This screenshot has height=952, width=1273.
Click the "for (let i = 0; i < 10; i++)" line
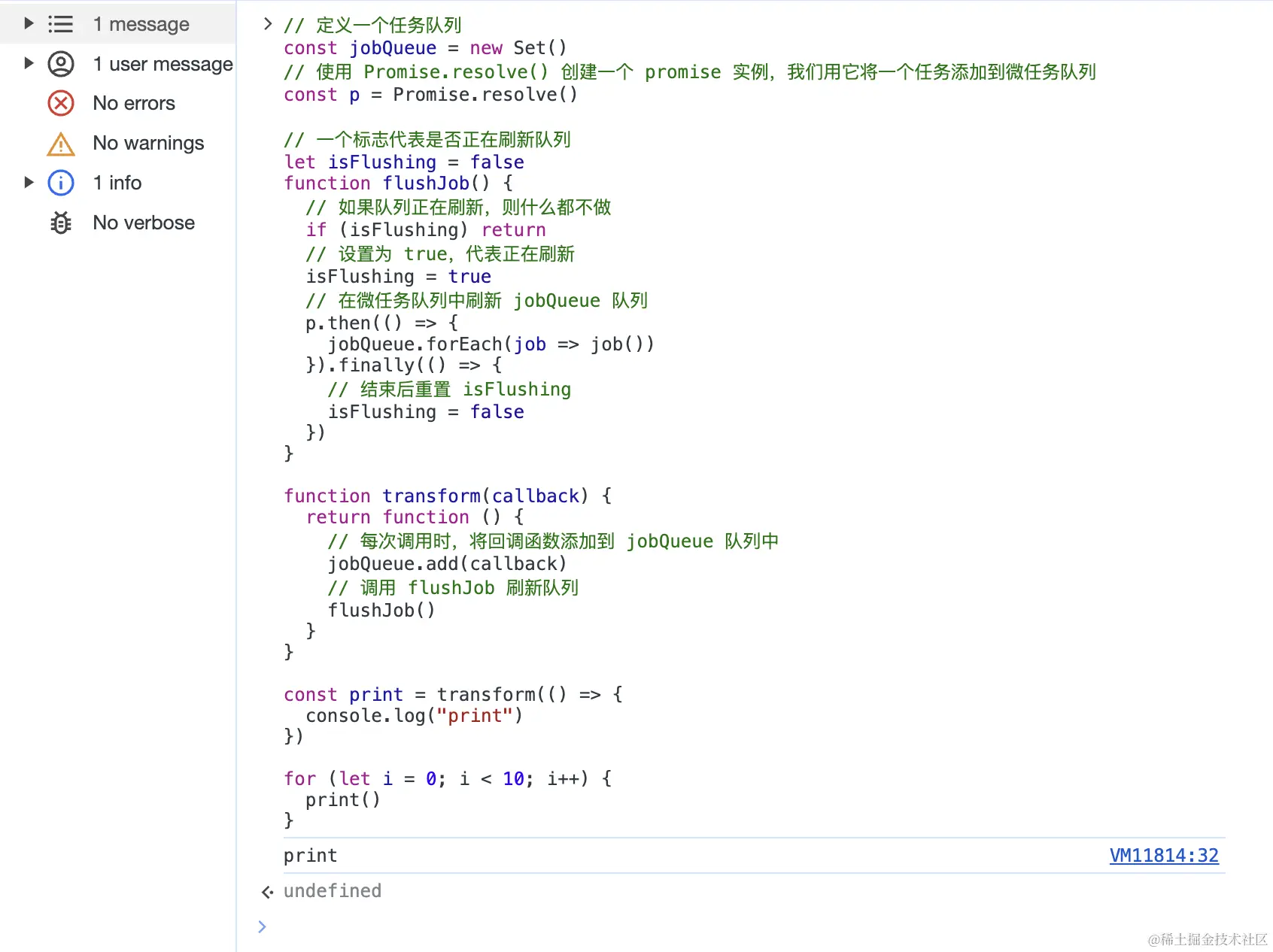click(x=448, y=779)
